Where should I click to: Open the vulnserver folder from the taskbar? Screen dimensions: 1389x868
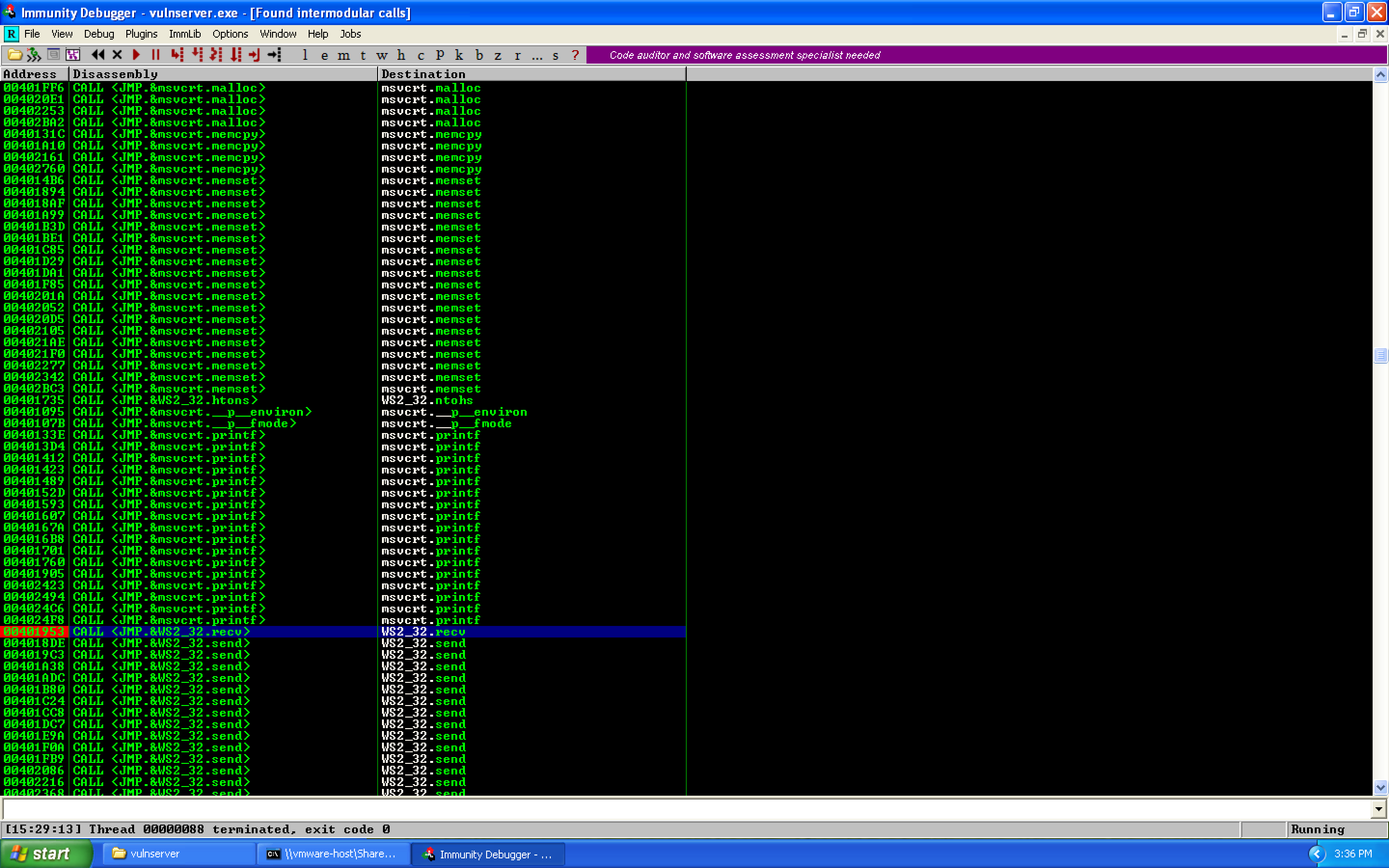[178, 854]
